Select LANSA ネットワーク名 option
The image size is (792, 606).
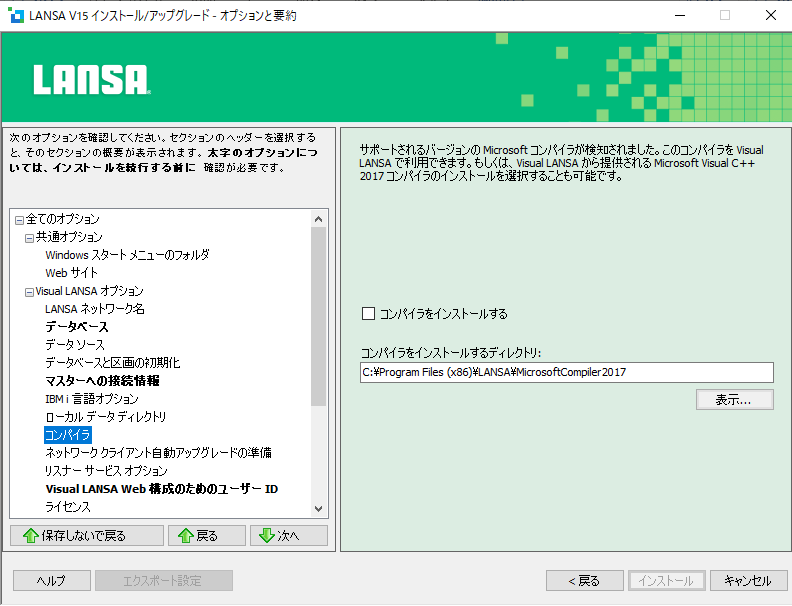(x=95, y=309)
